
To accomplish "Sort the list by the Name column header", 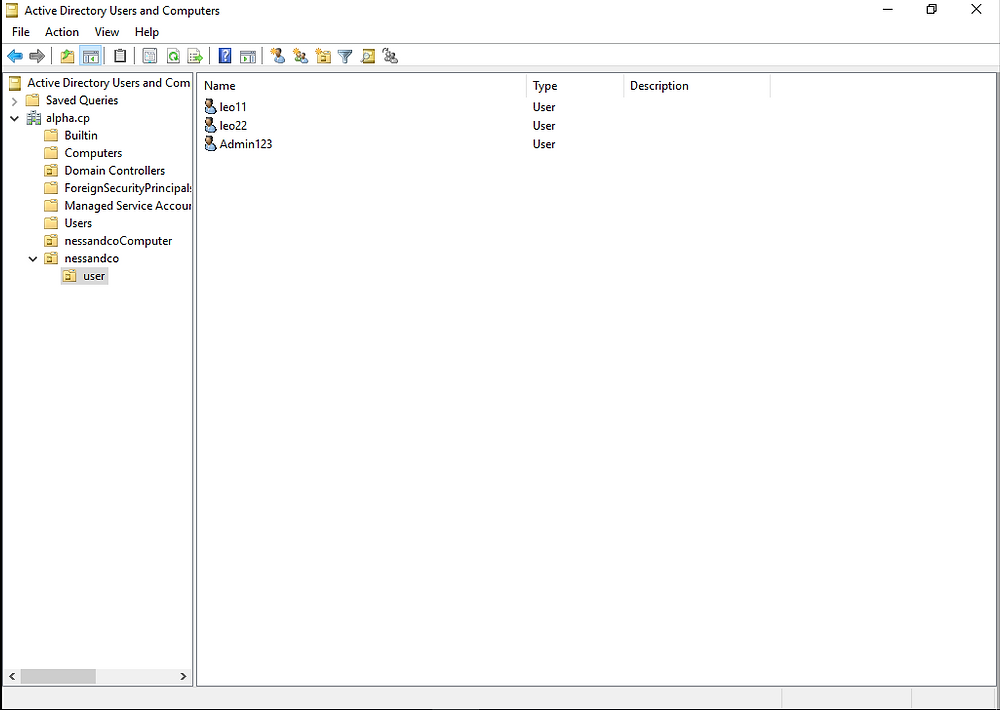I will point(362,86).
